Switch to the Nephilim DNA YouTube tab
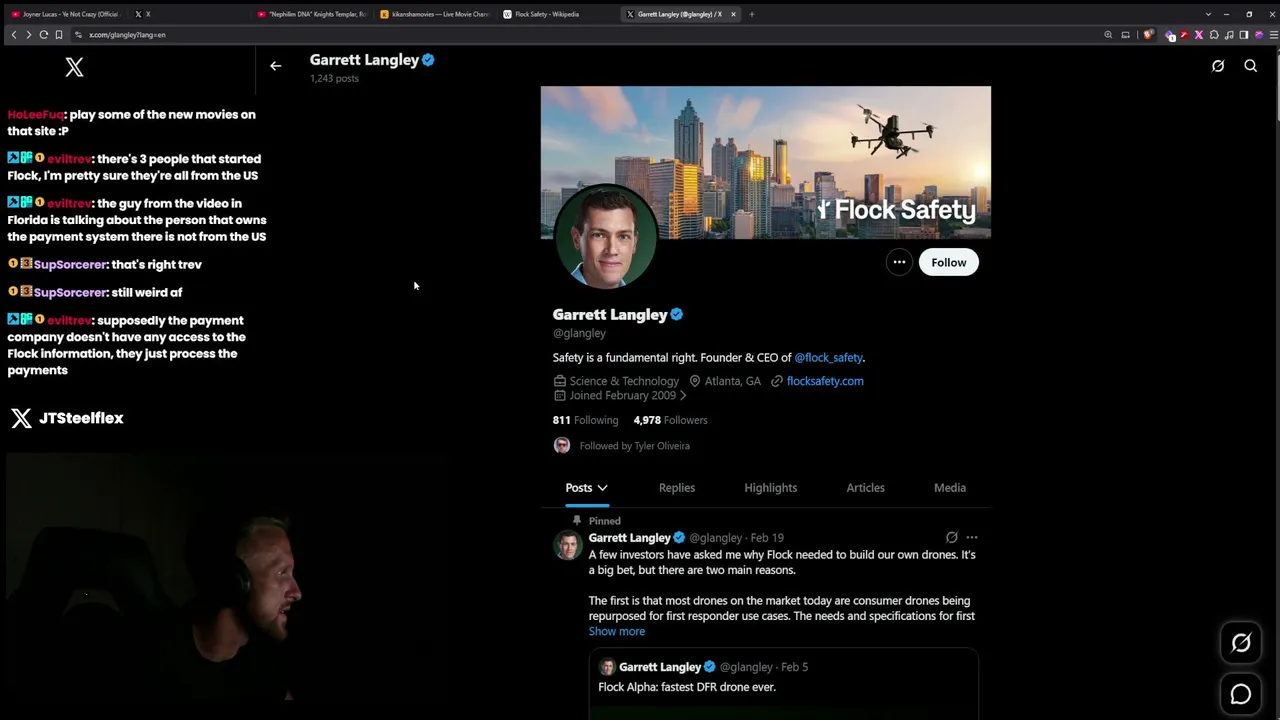 tap(310, 14)
